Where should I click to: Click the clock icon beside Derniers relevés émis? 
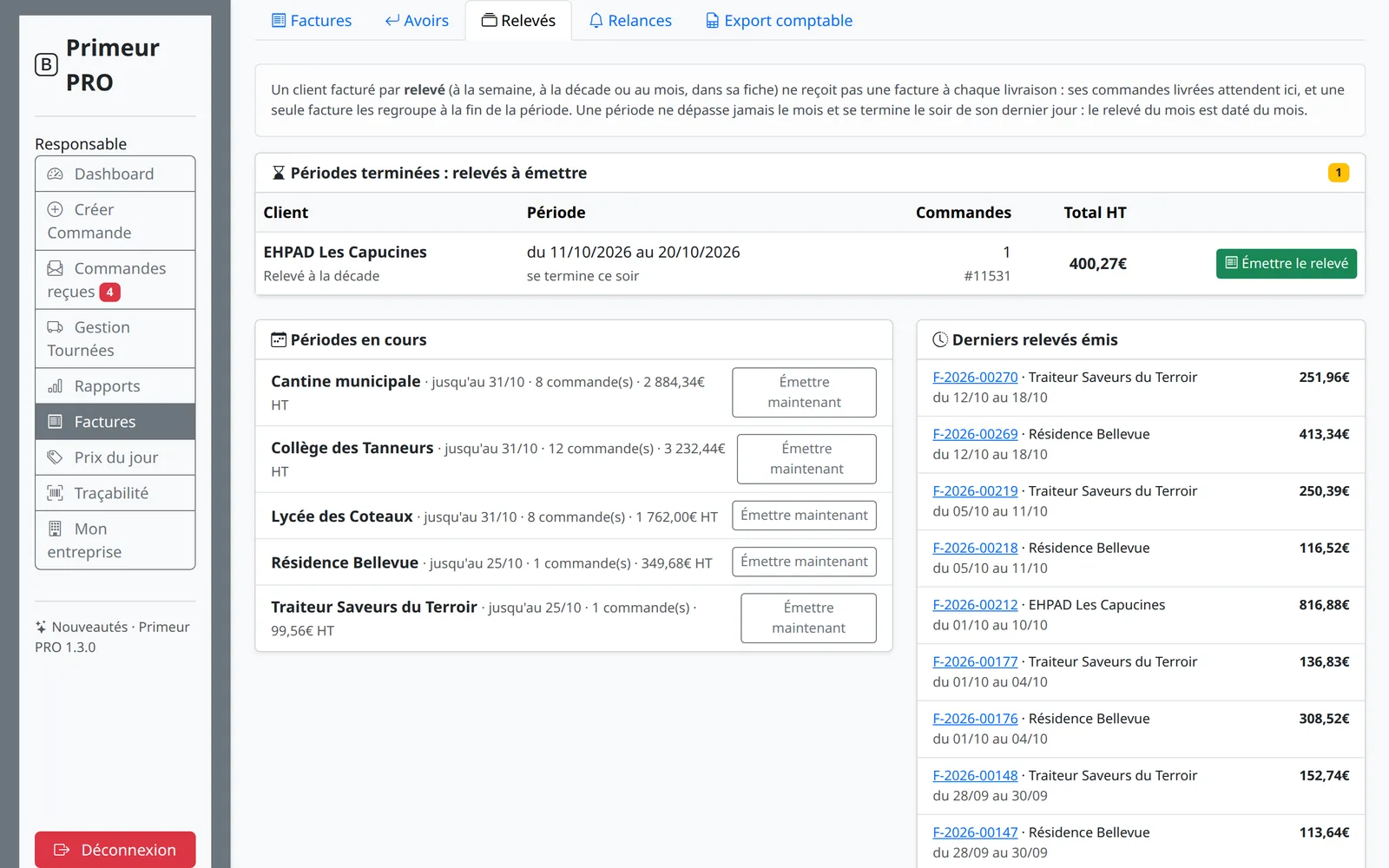940,340
